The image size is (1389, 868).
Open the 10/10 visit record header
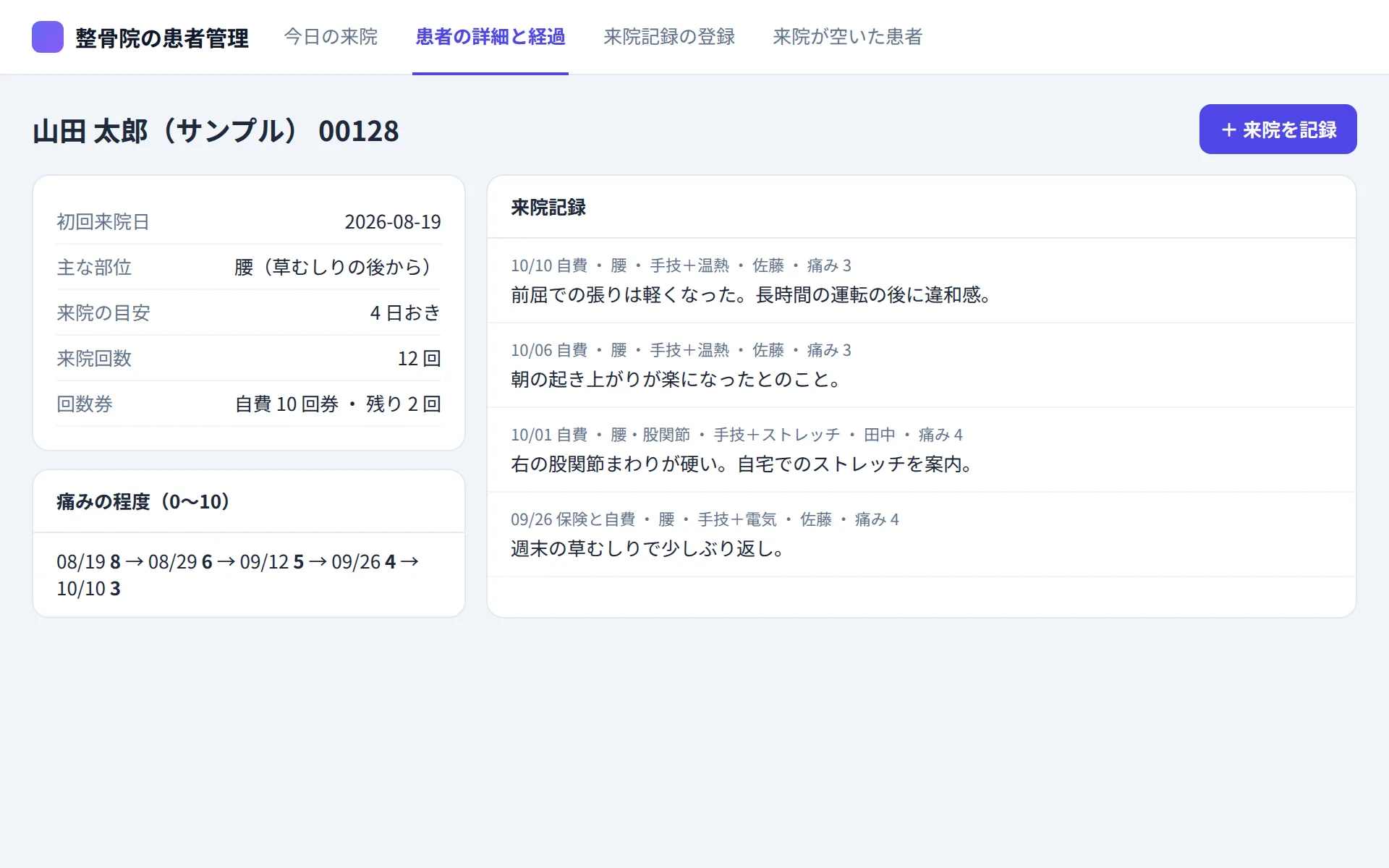681,265
